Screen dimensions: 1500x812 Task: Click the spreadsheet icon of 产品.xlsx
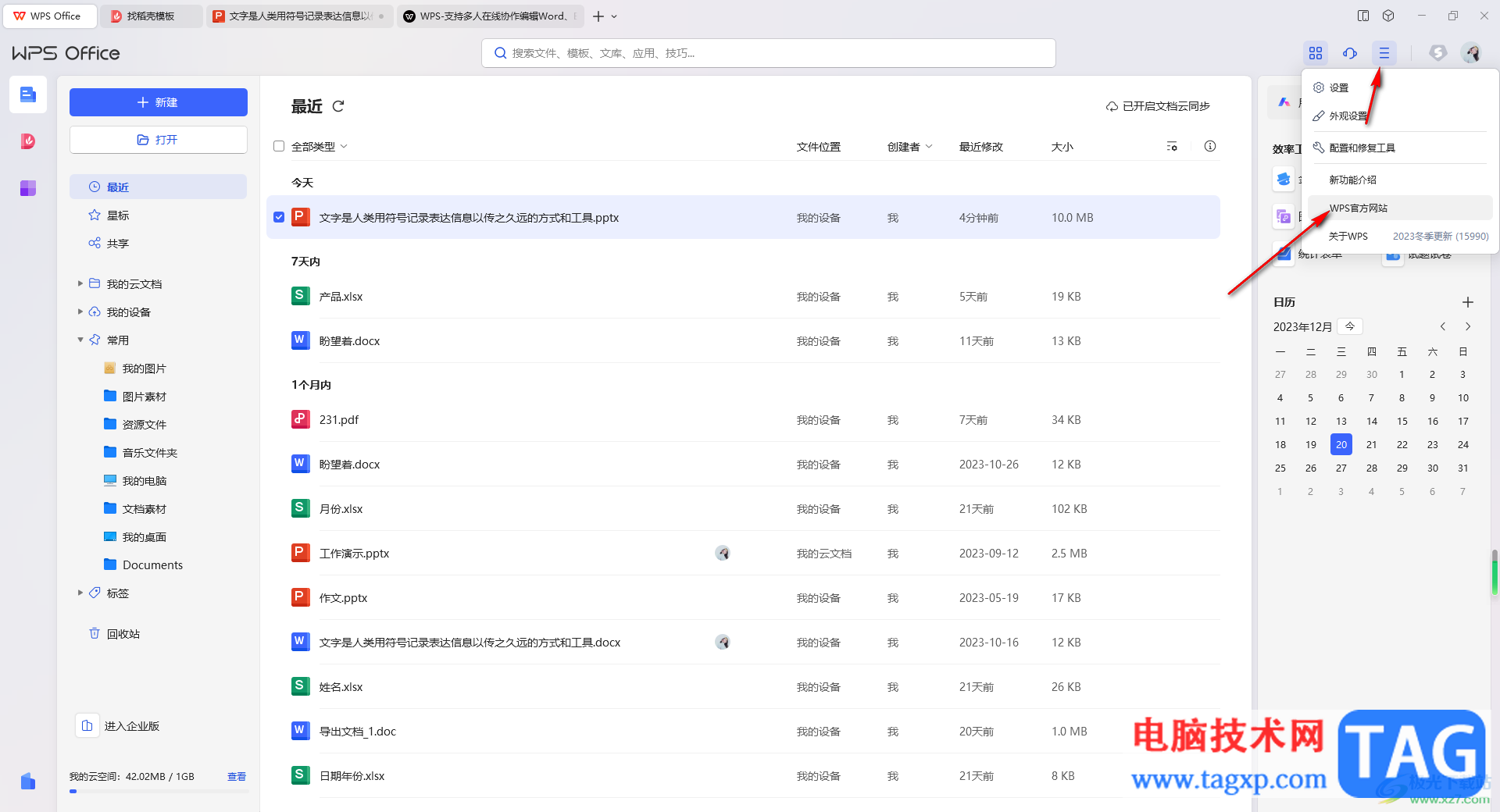click(300, 296)
